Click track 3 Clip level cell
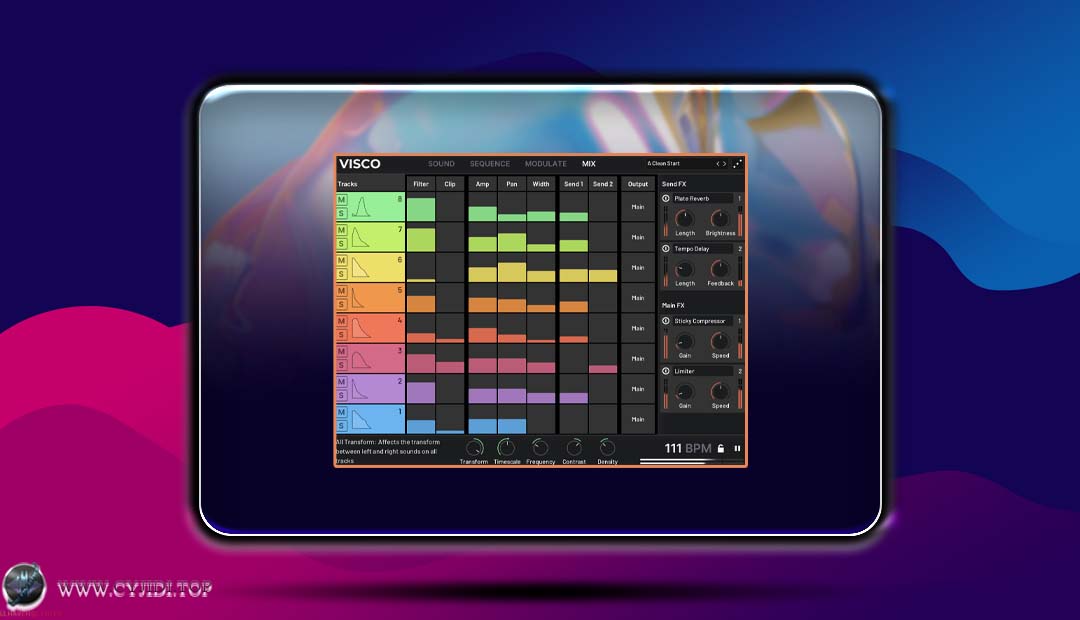Viewport: 1080px width, 620px height. click(x=450, y=358)
